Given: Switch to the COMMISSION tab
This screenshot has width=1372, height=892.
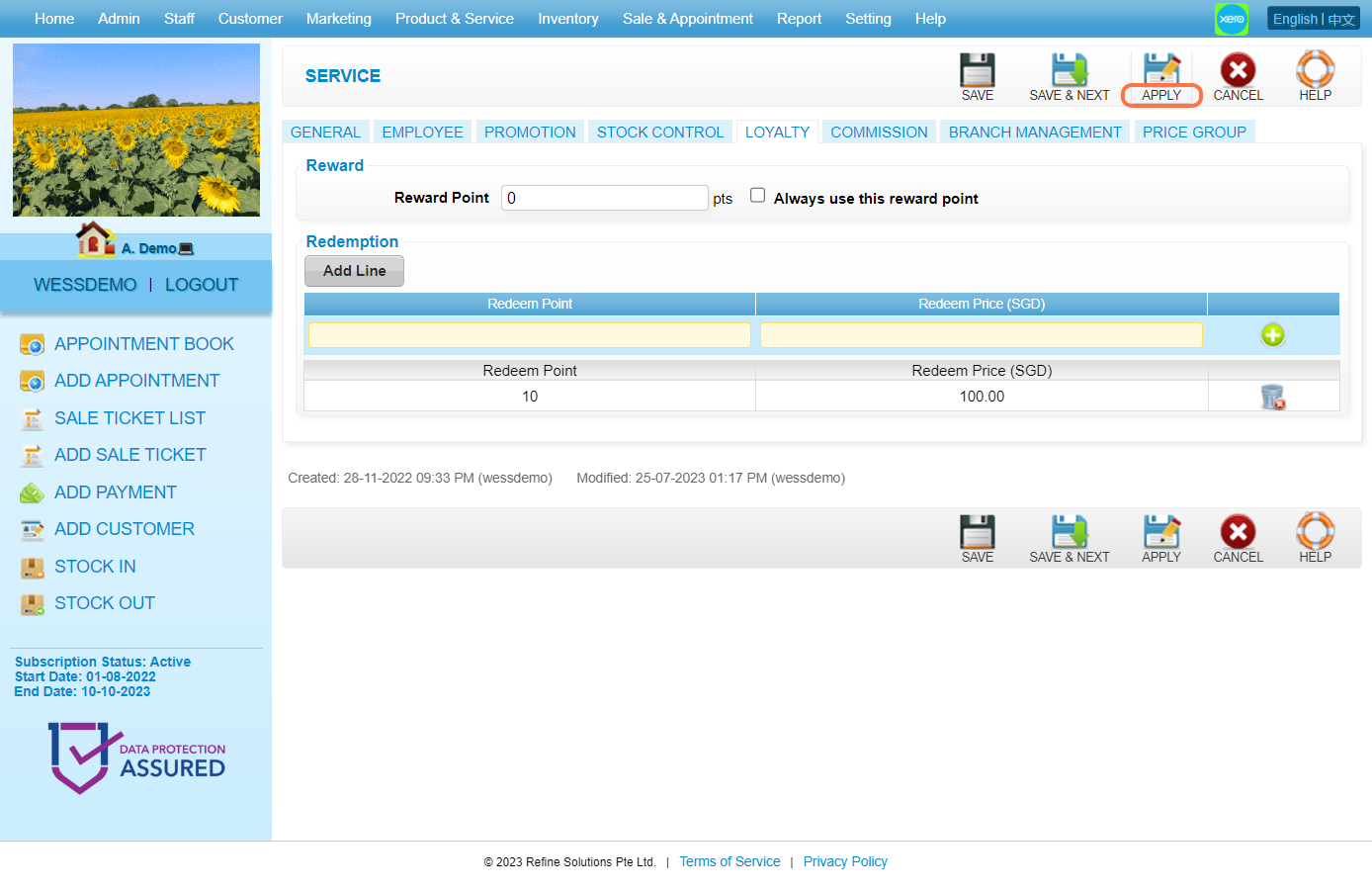Looking at the screenshot, I should click(879, 132).
